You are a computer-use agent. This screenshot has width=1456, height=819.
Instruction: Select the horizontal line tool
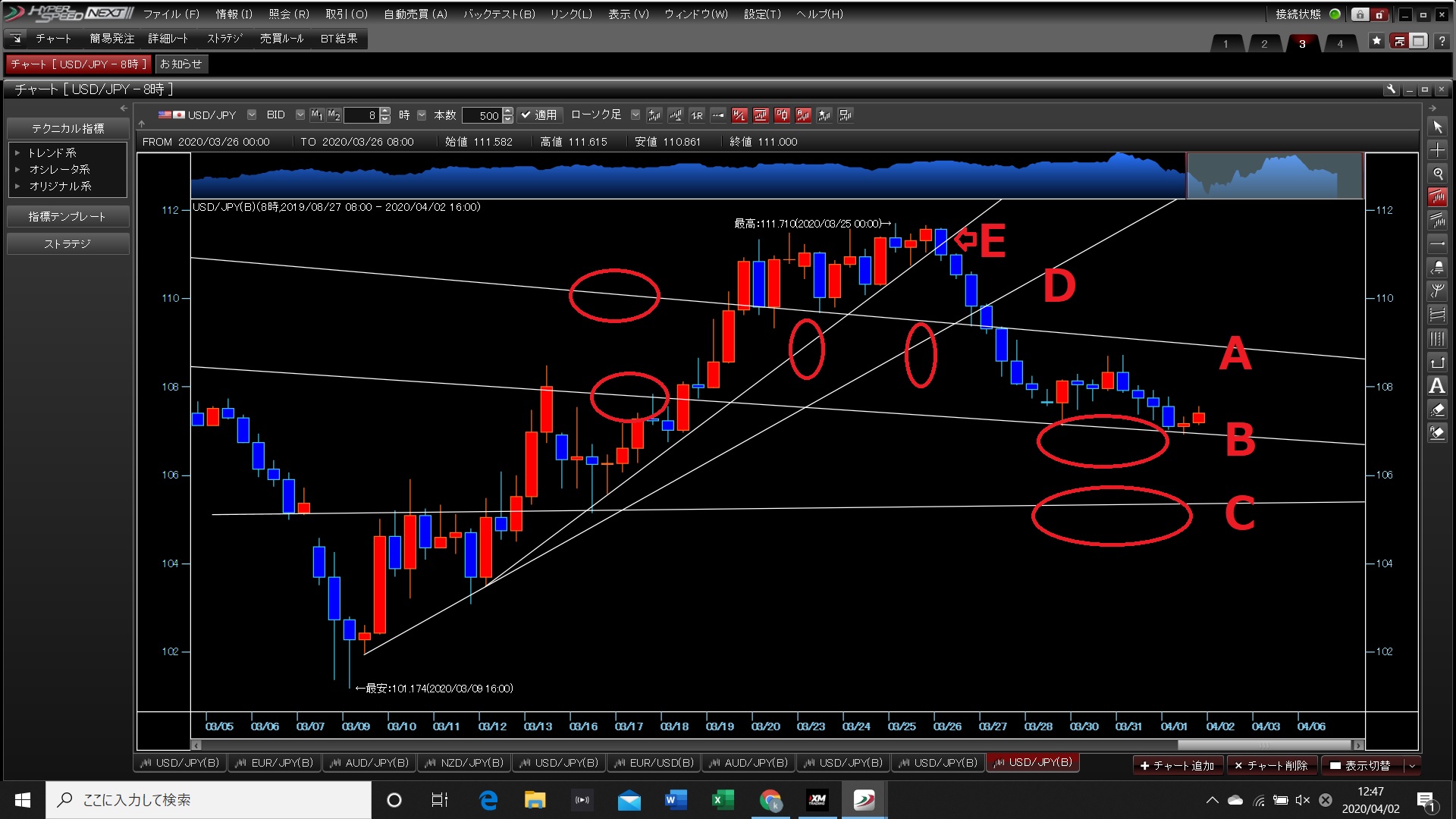coord(1437,244)
